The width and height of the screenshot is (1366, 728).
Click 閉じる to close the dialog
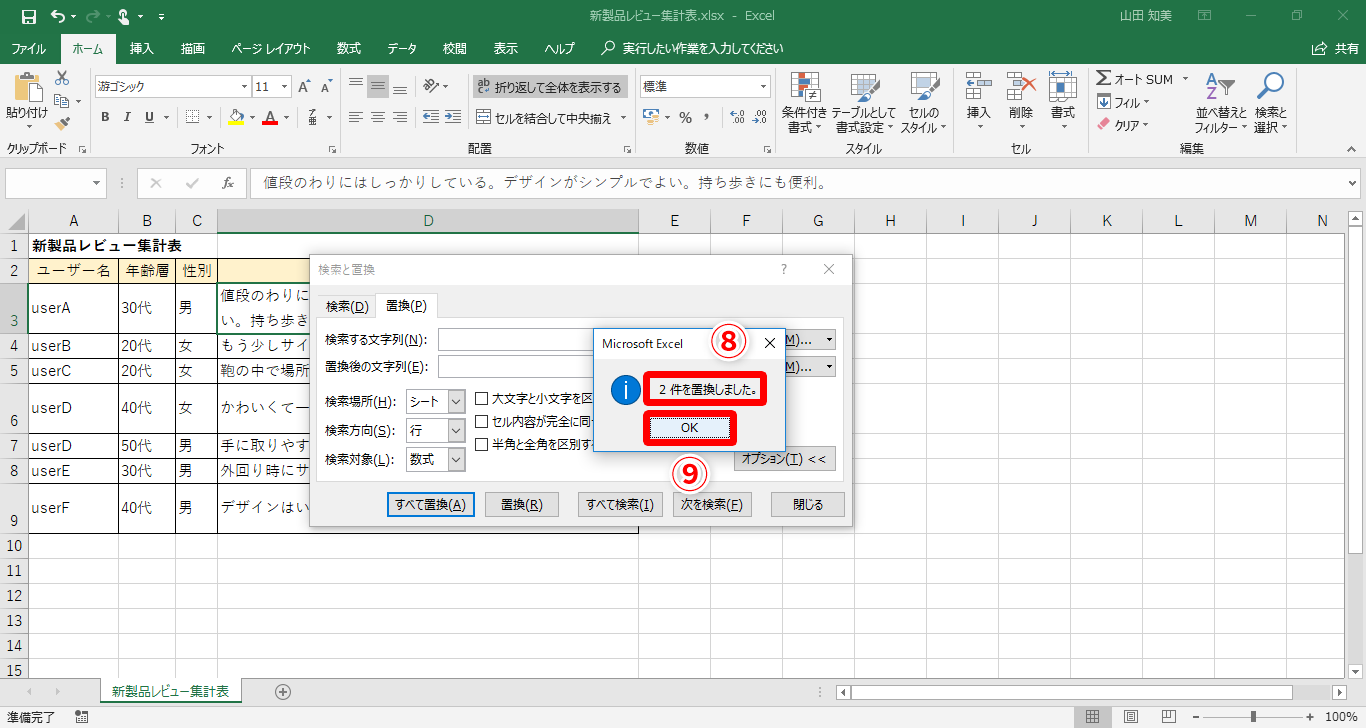(x=808, y=505)
